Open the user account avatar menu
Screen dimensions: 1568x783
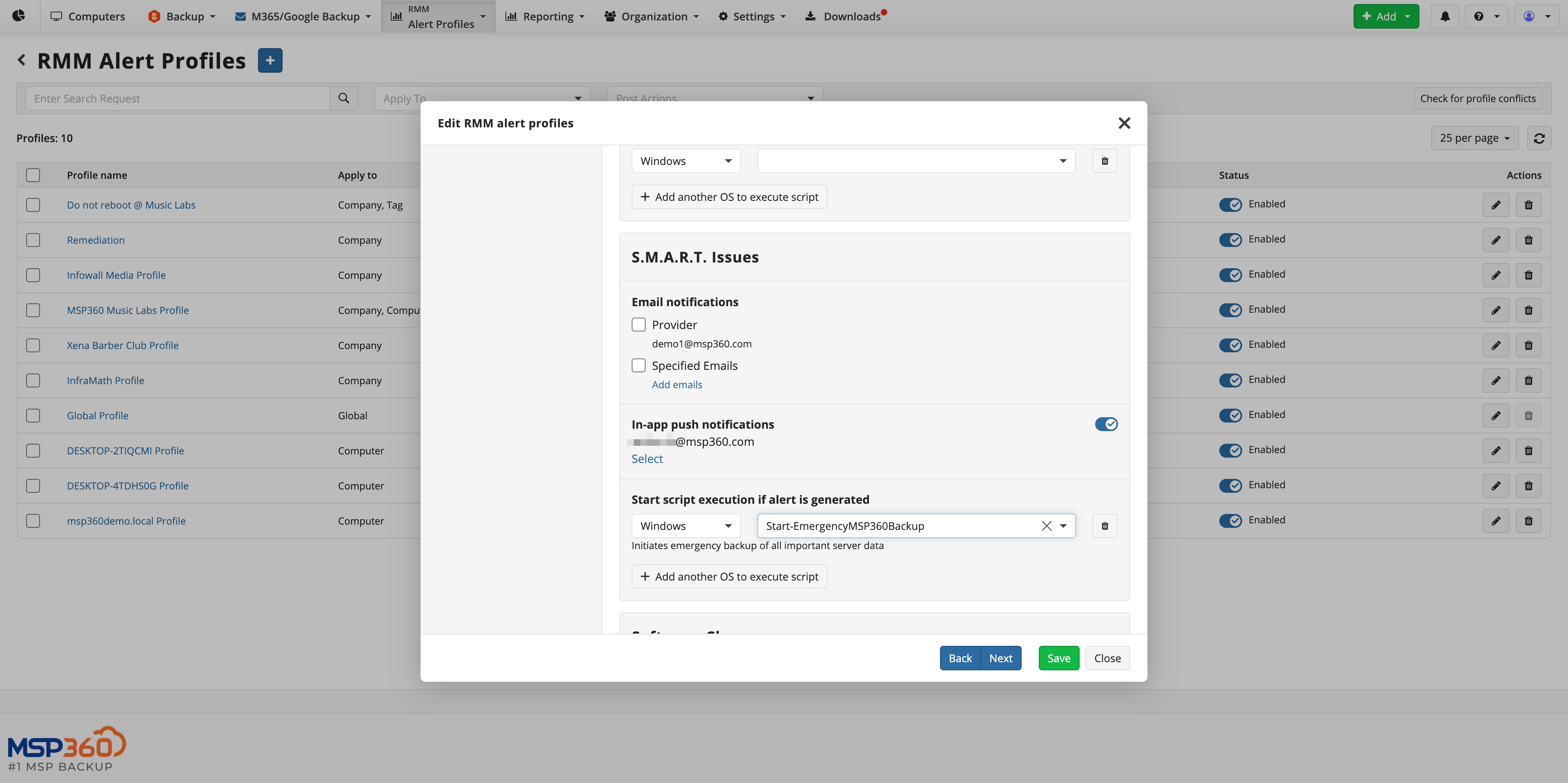pos(1536,16)
